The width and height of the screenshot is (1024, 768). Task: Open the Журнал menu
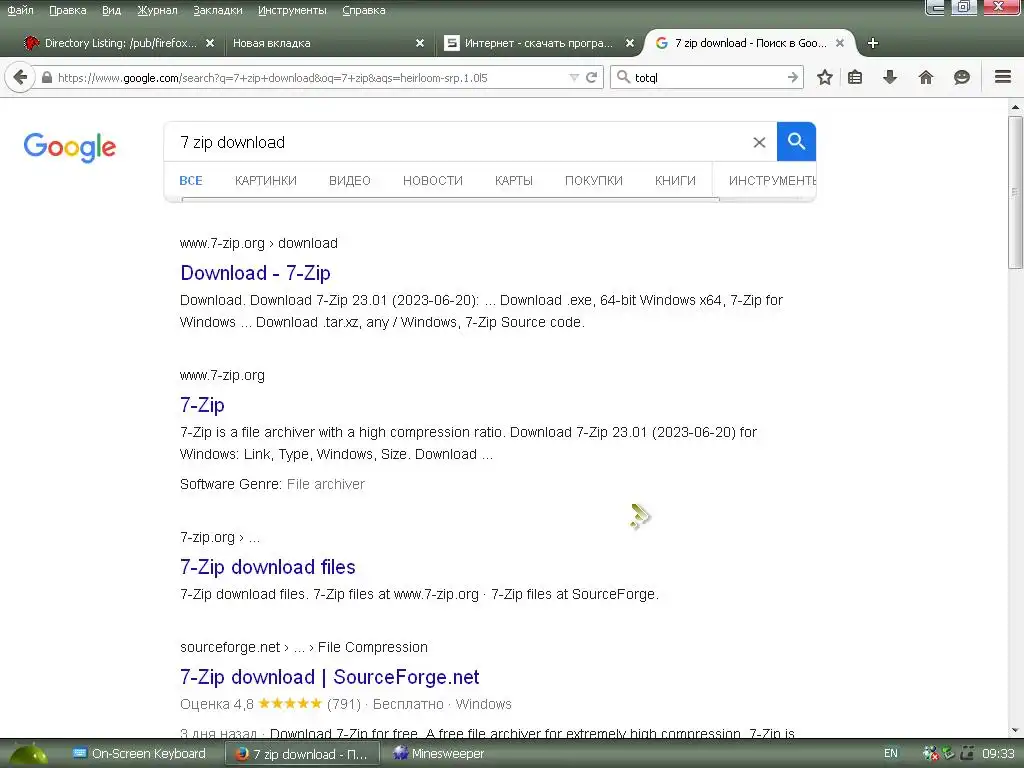(157, 10)
